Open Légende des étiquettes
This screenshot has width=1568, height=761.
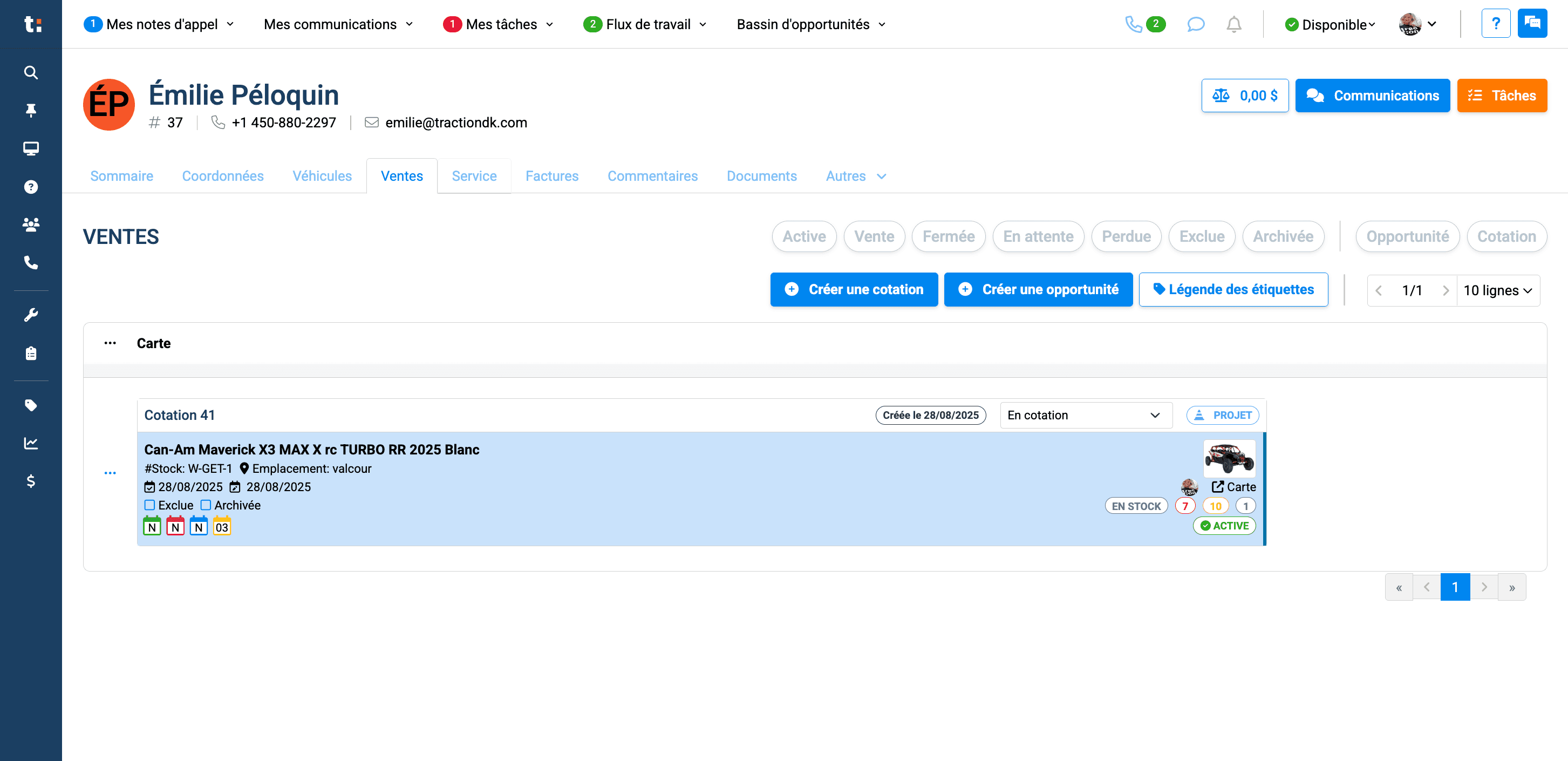[1233, 289]
